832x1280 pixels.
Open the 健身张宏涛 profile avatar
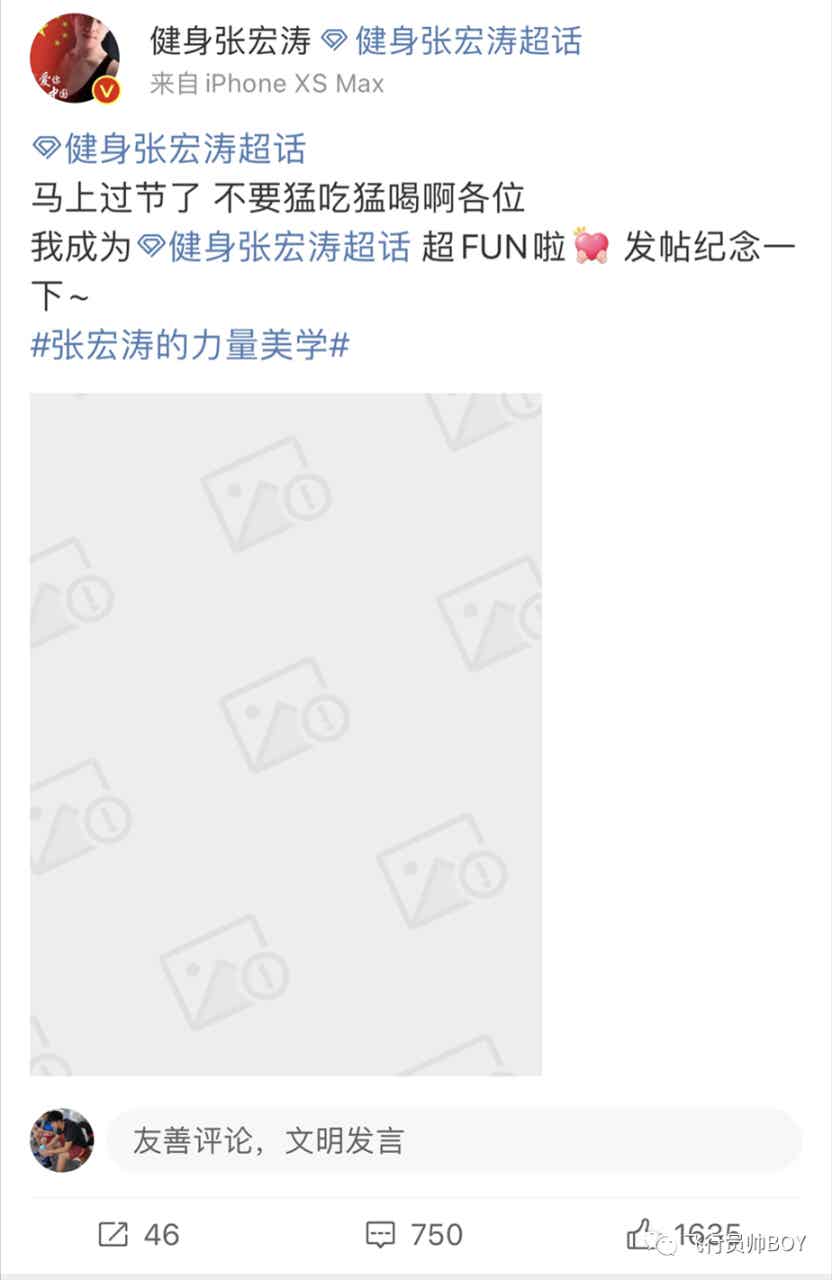tap(75, 58)
